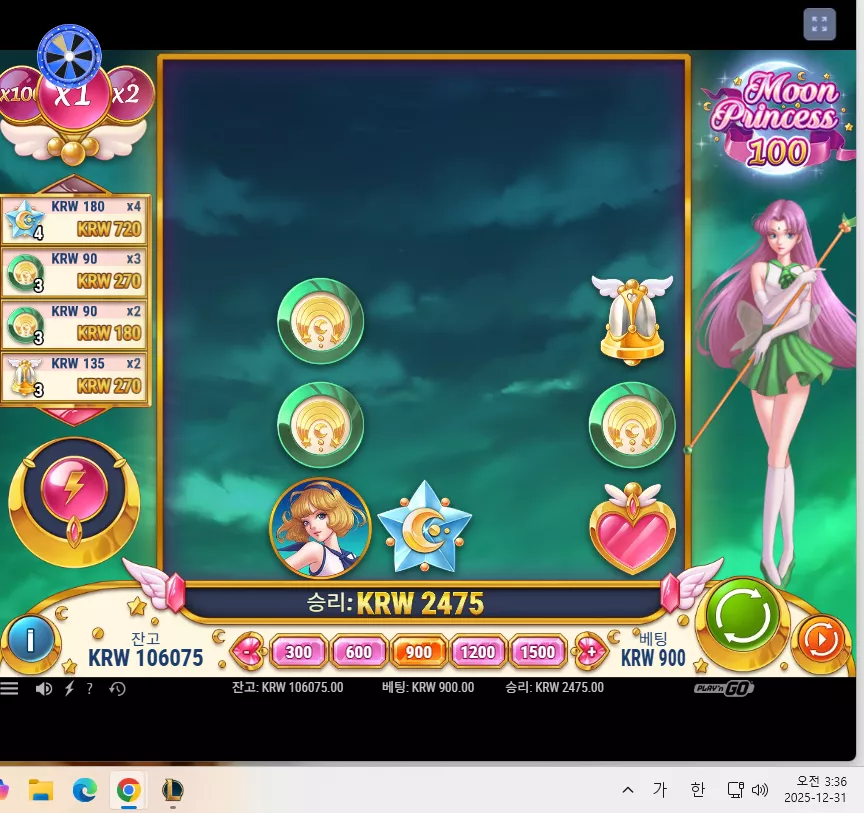The height and width of the screenshot is (813, 864).
Task: Click the blonde princess portrait symbol
Action: (x=320, y=528)
